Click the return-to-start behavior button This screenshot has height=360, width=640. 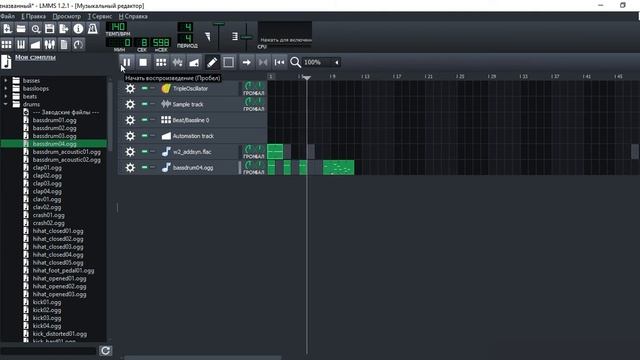coord(280,62)
